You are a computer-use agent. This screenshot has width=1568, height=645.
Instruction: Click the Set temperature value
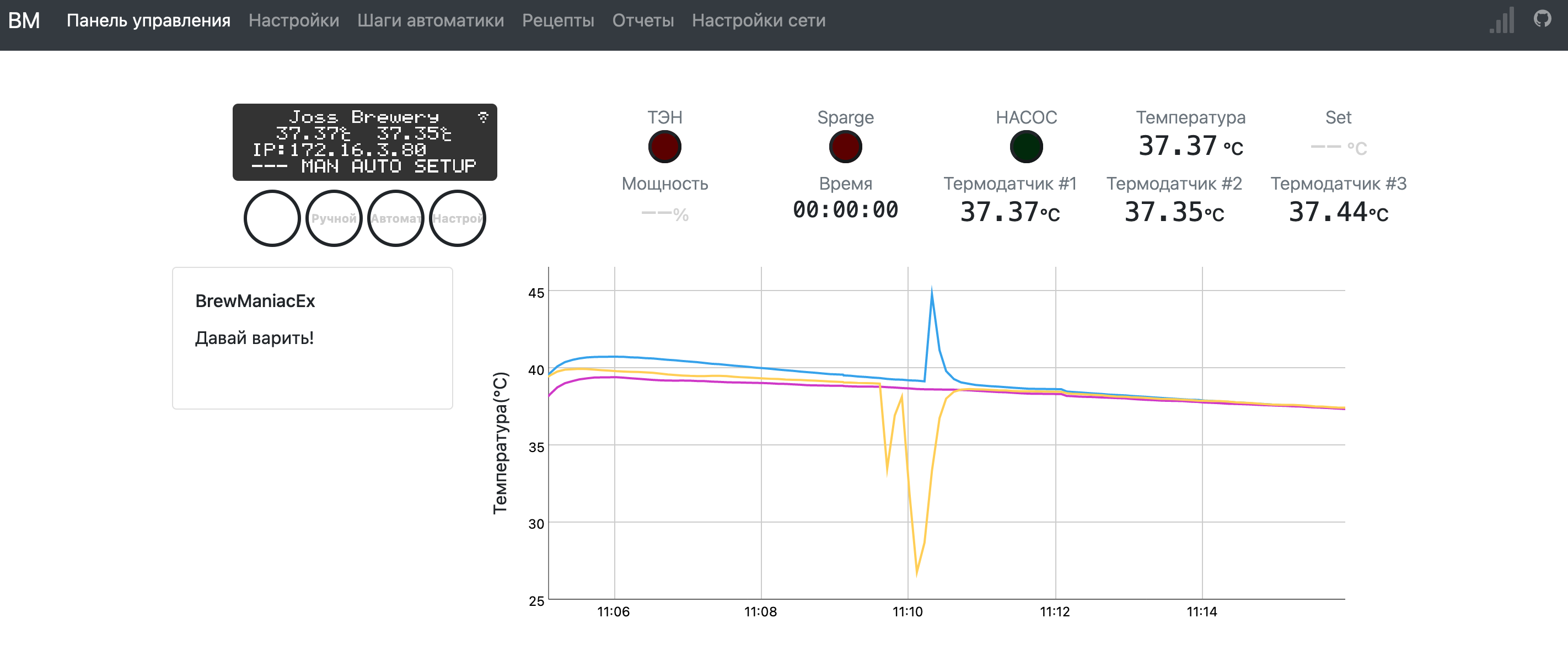[1339, 147]
